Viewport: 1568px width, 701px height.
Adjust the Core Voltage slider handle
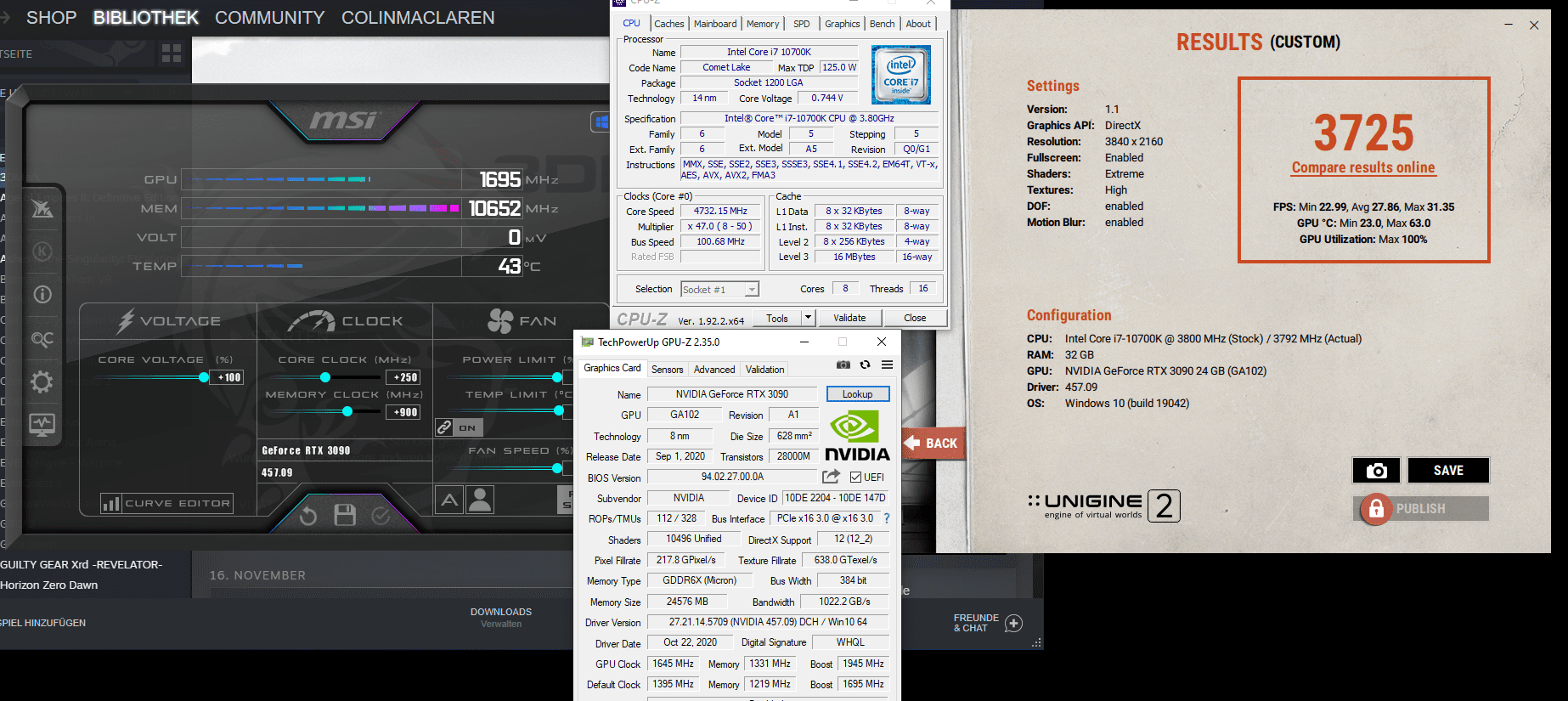204,377
